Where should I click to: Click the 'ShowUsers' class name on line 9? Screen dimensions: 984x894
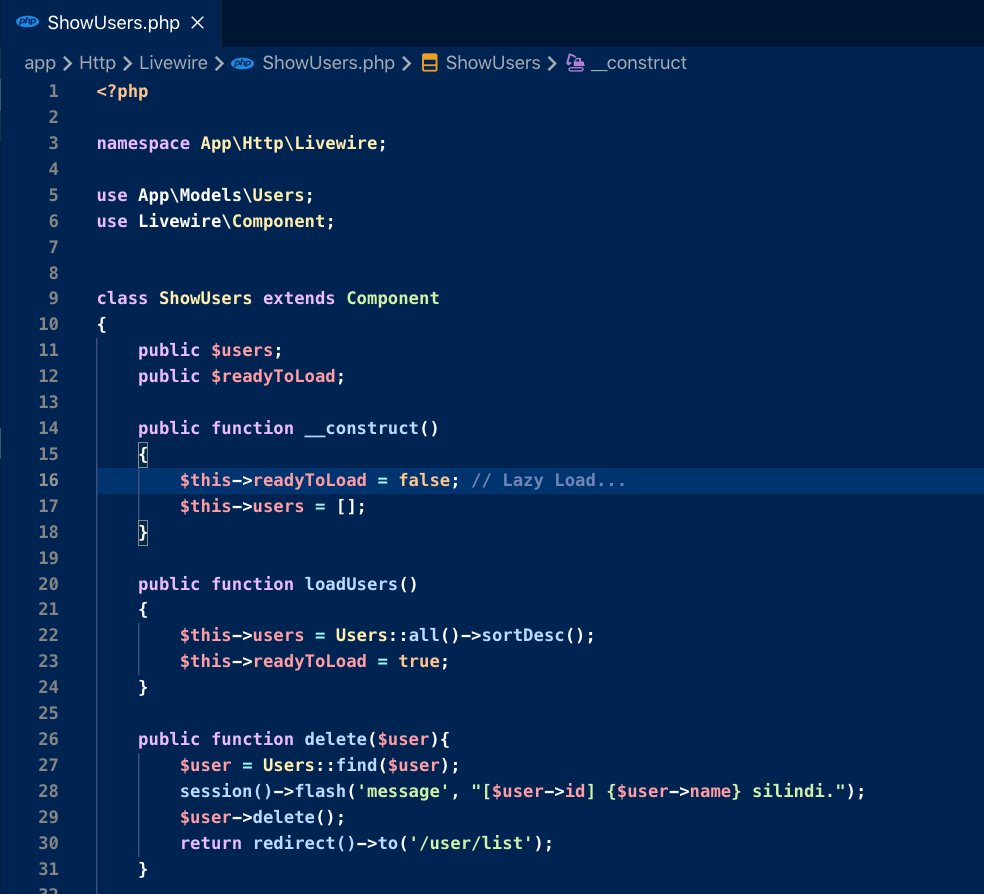[205, 299]
